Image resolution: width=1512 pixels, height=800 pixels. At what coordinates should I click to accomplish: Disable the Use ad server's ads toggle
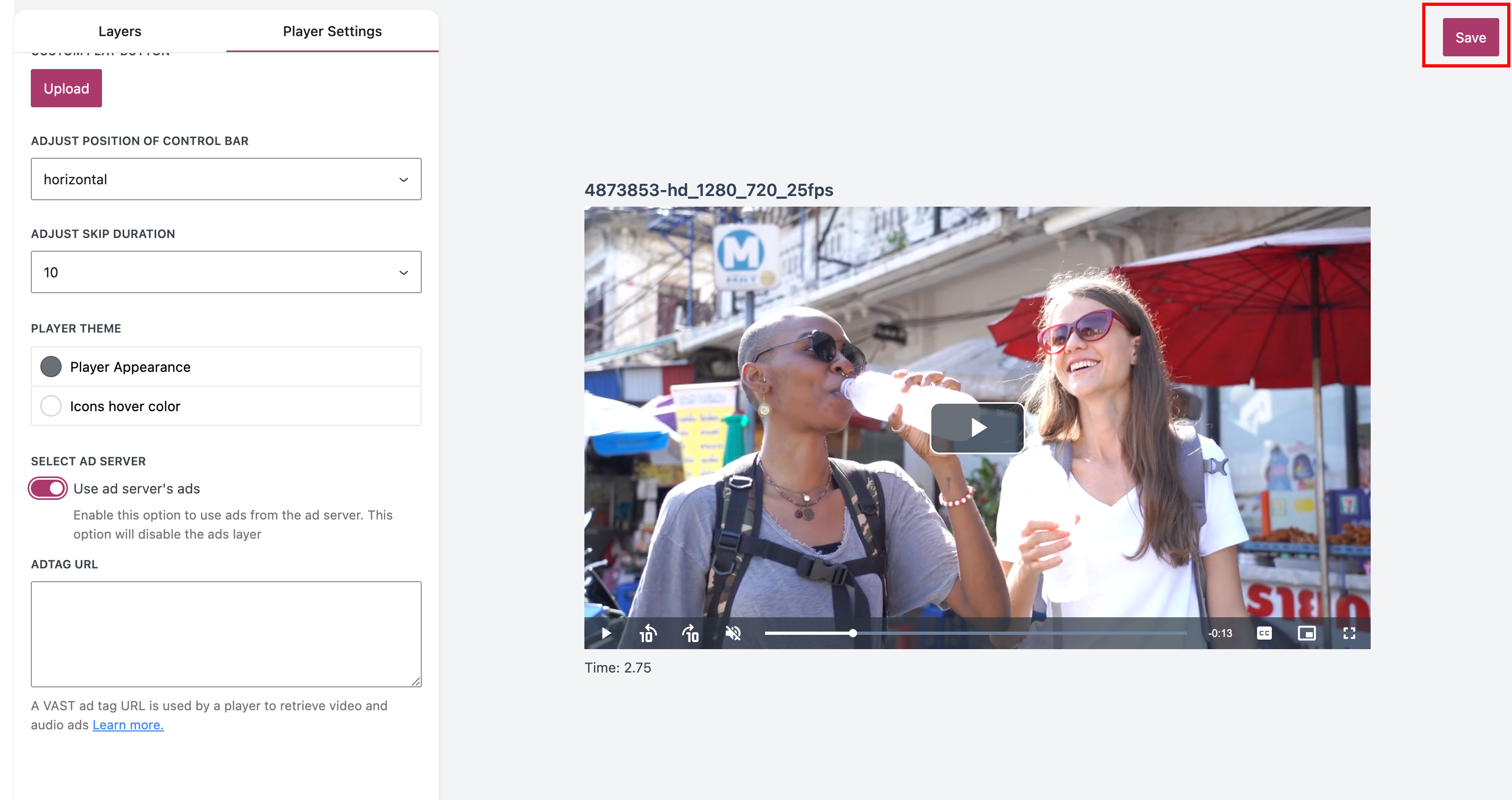(x=48, y=488)
